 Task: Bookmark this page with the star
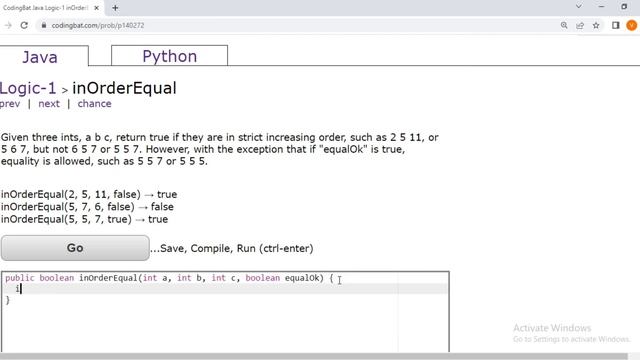pos(596,25)
